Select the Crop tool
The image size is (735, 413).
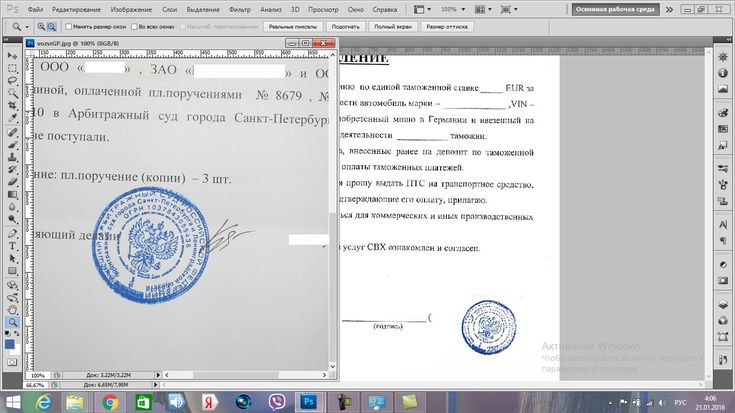(12, 106)
